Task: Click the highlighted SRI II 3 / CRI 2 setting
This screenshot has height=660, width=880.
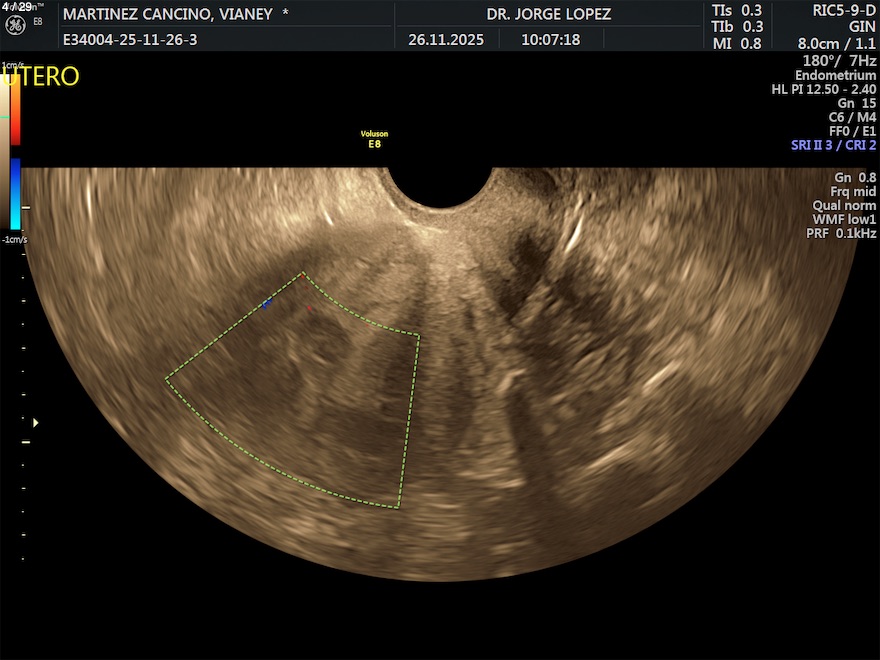Action: click(832, 145)
